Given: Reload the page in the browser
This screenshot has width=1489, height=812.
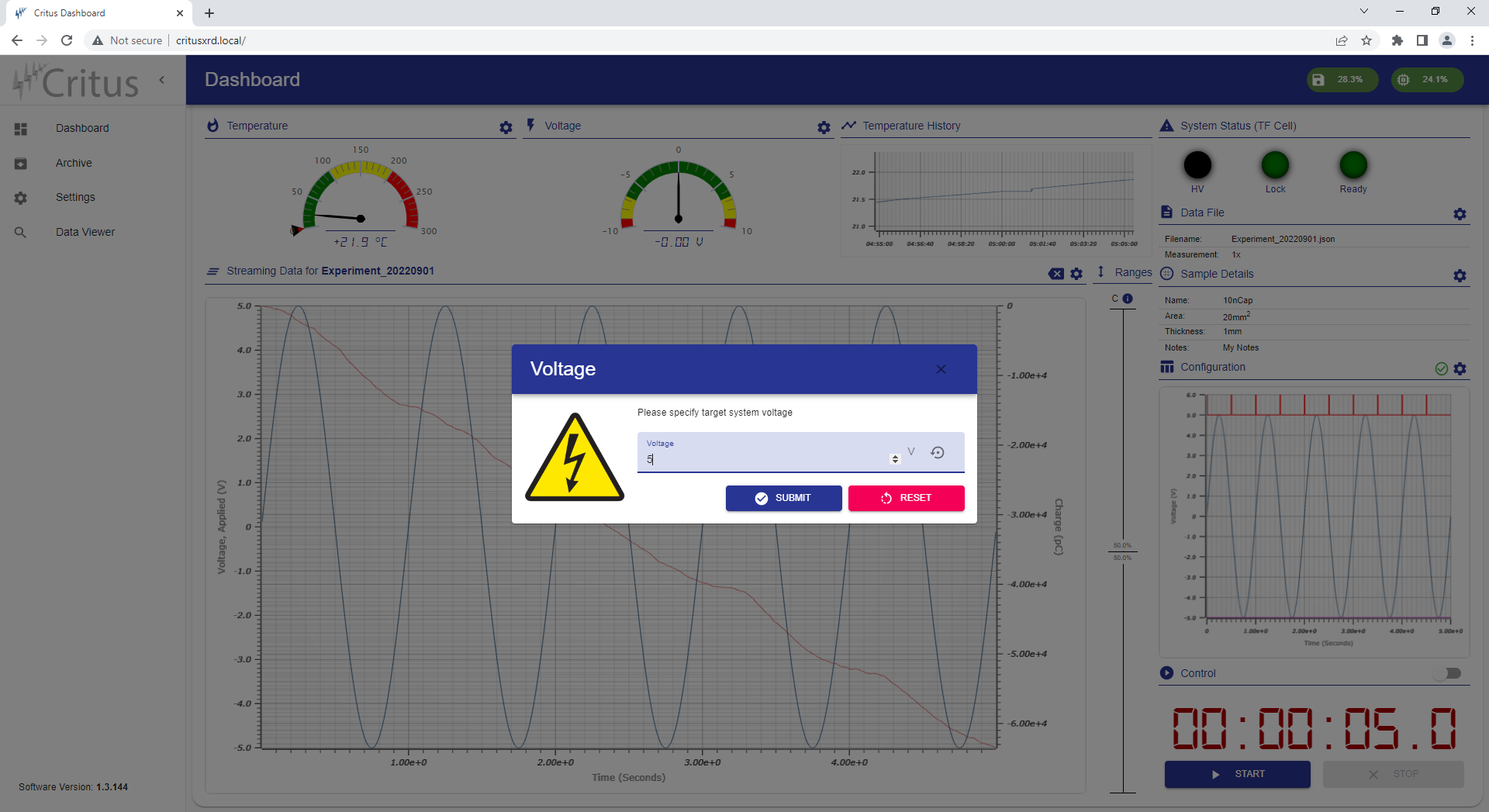Looking at the screenshot, I should click(67, 40).
